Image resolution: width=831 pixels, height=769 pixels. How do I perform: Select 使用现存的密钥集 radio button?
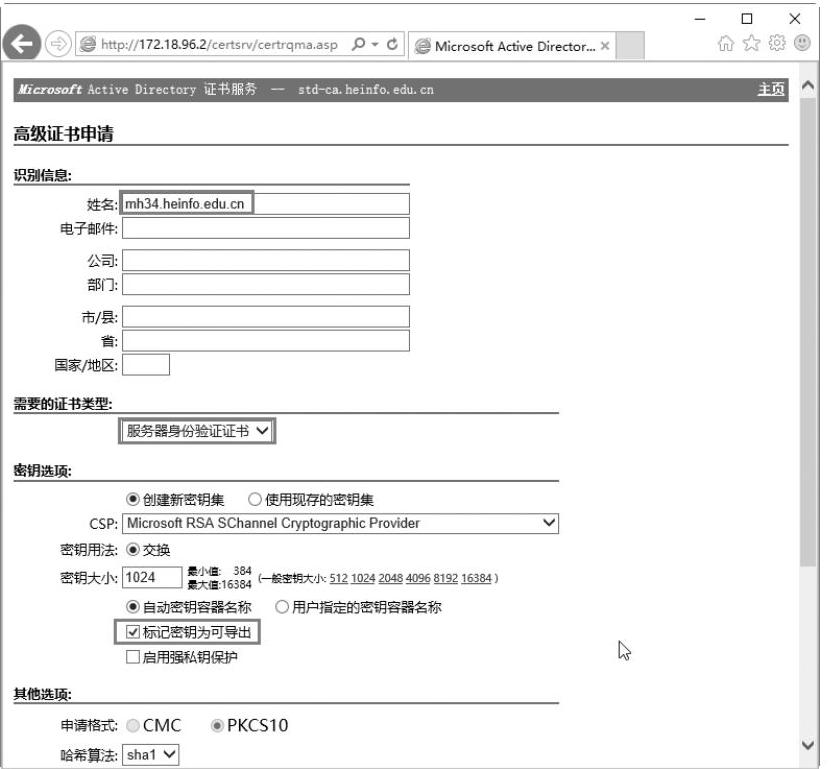(x=255, y=499)
